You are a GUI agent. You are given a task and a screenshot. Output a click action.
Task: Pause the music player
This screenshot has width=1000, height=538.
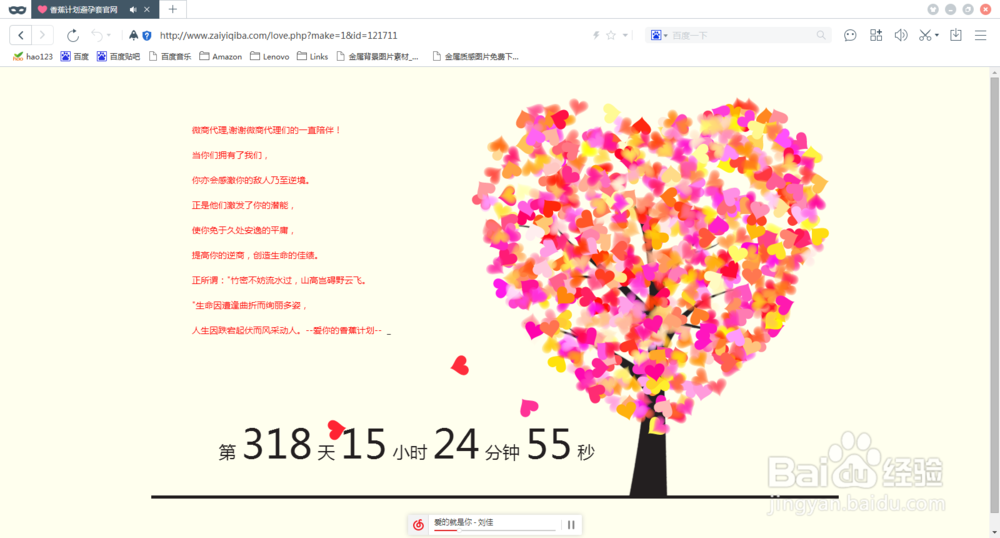[x=571, y=525]
